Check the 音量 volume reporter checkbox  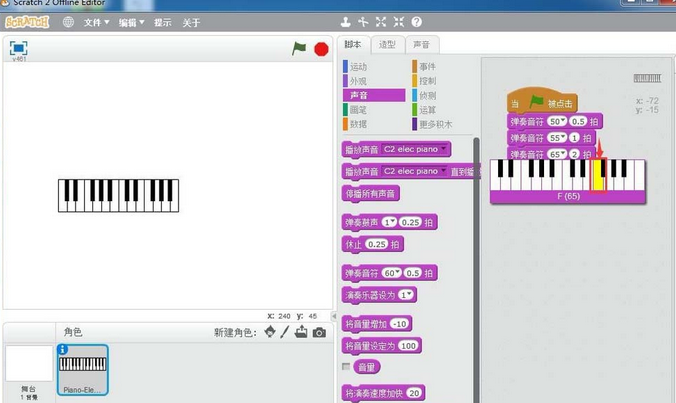pyautogui.click(x=347, y=367)
